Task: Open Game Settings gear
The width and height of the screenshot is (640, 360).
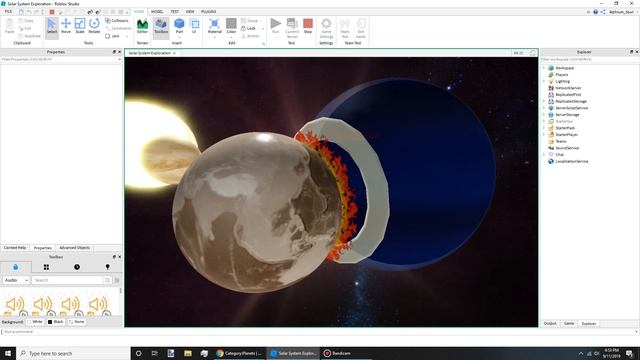Action: click(326, 28)
